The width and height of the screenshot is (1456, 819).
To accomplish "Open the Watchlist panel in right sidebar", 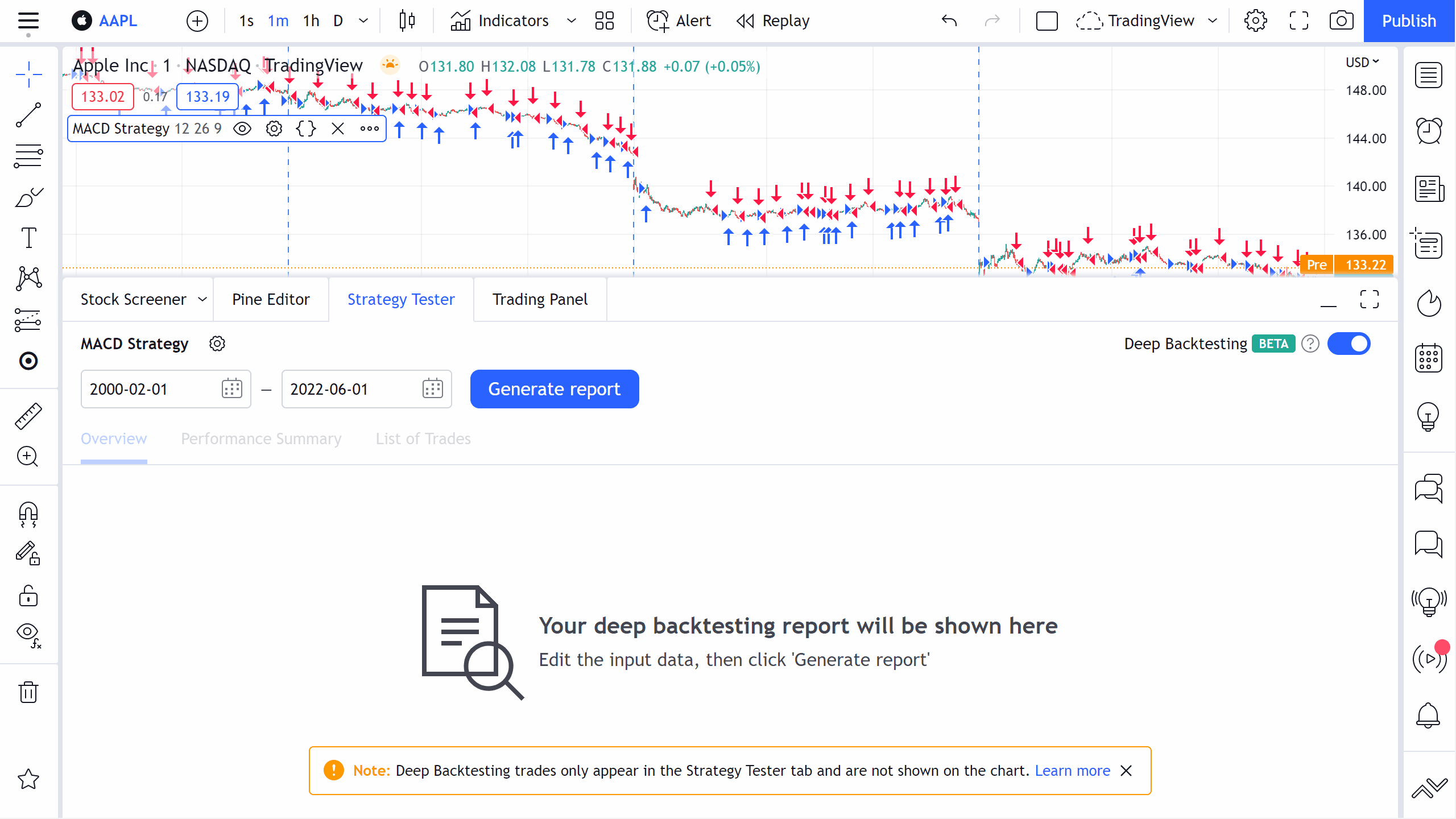I will coord(1429,75).
